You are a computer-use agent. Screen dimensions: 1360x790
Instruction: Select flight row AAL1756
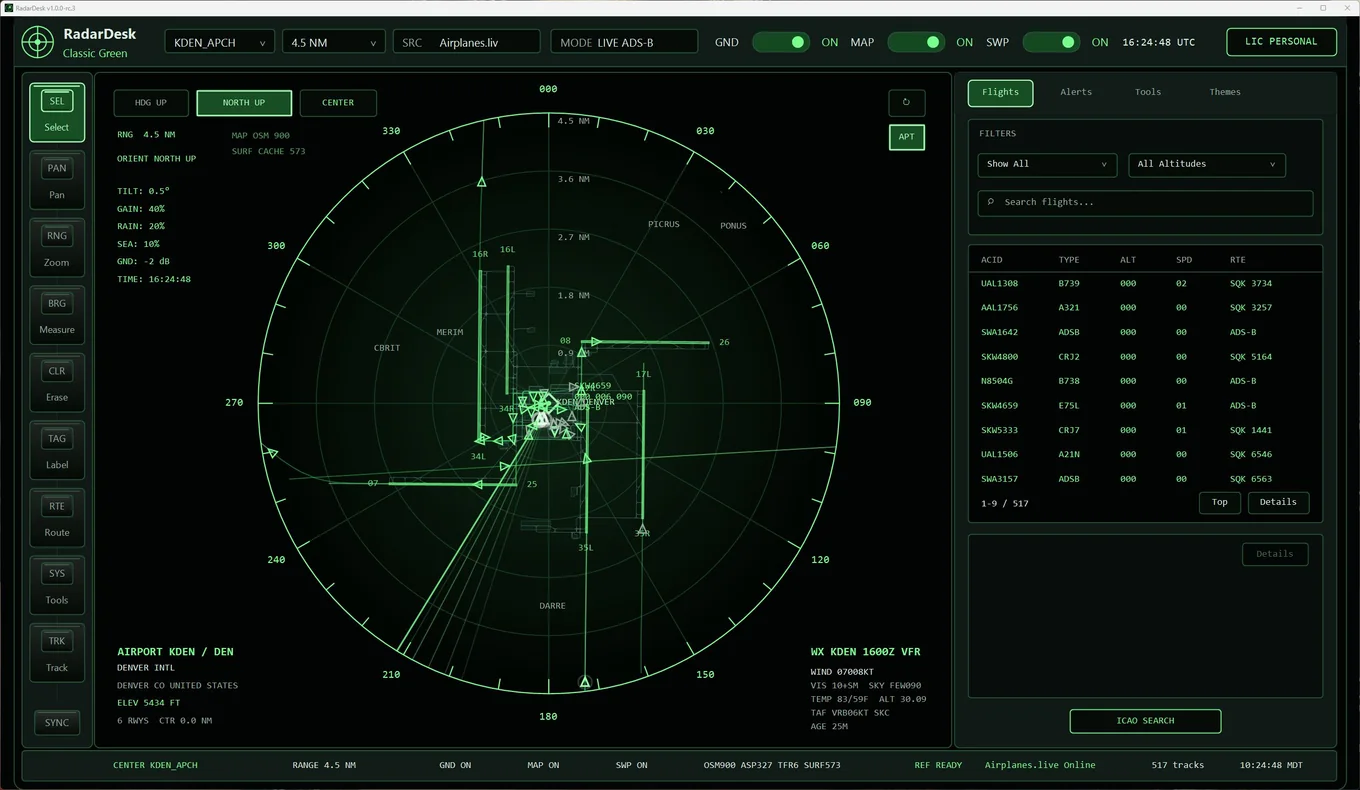click(x=1145, y=308)
